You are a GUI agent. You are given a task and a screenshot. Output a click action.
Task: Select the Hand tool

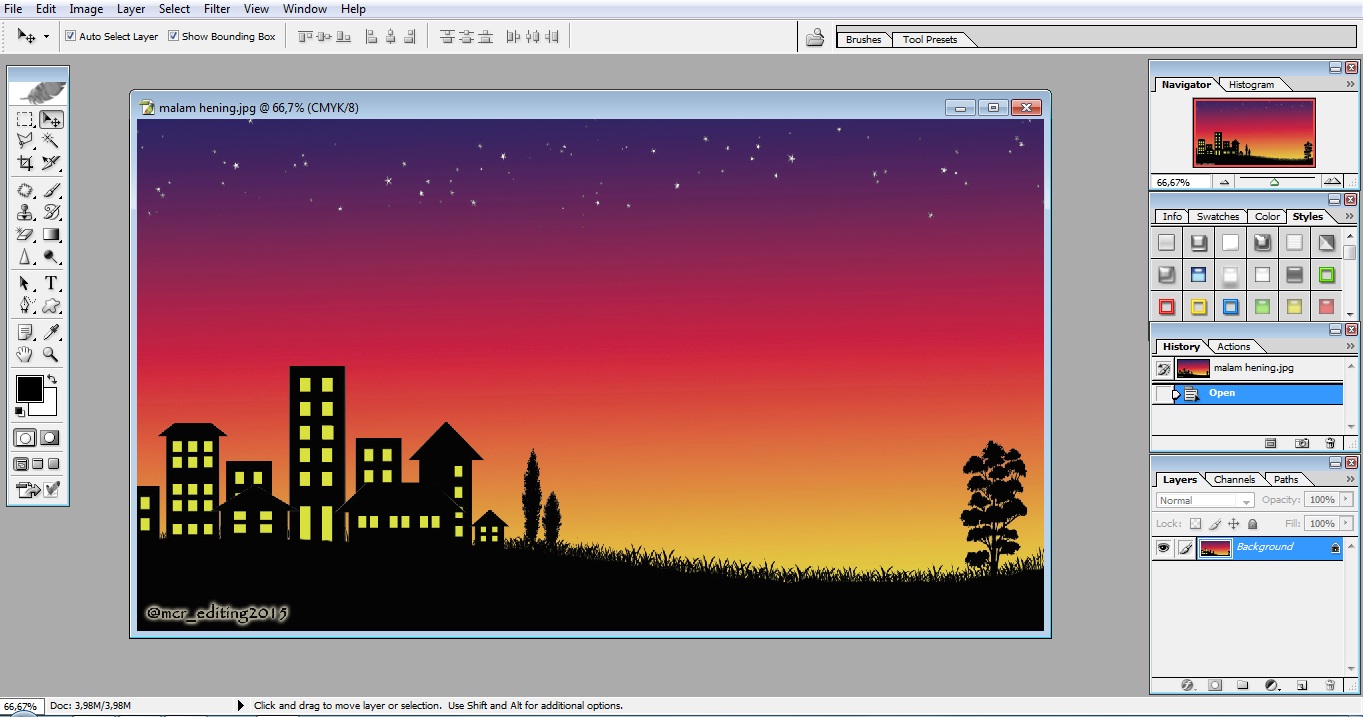click(25, 354)
